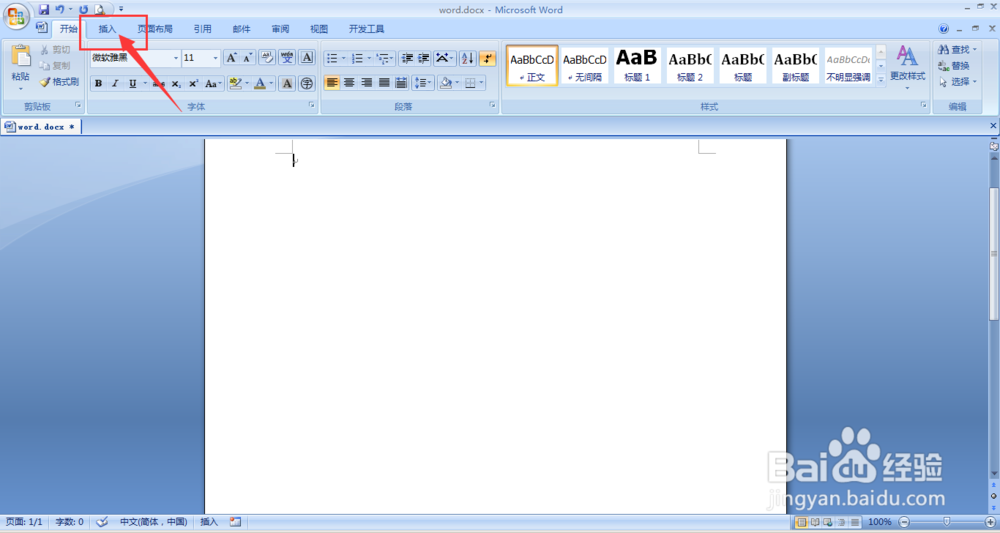This screenshot has height=533, width=1000.
Task: Expand the borders dropdown arrow
Action: (x=482, y=83)
